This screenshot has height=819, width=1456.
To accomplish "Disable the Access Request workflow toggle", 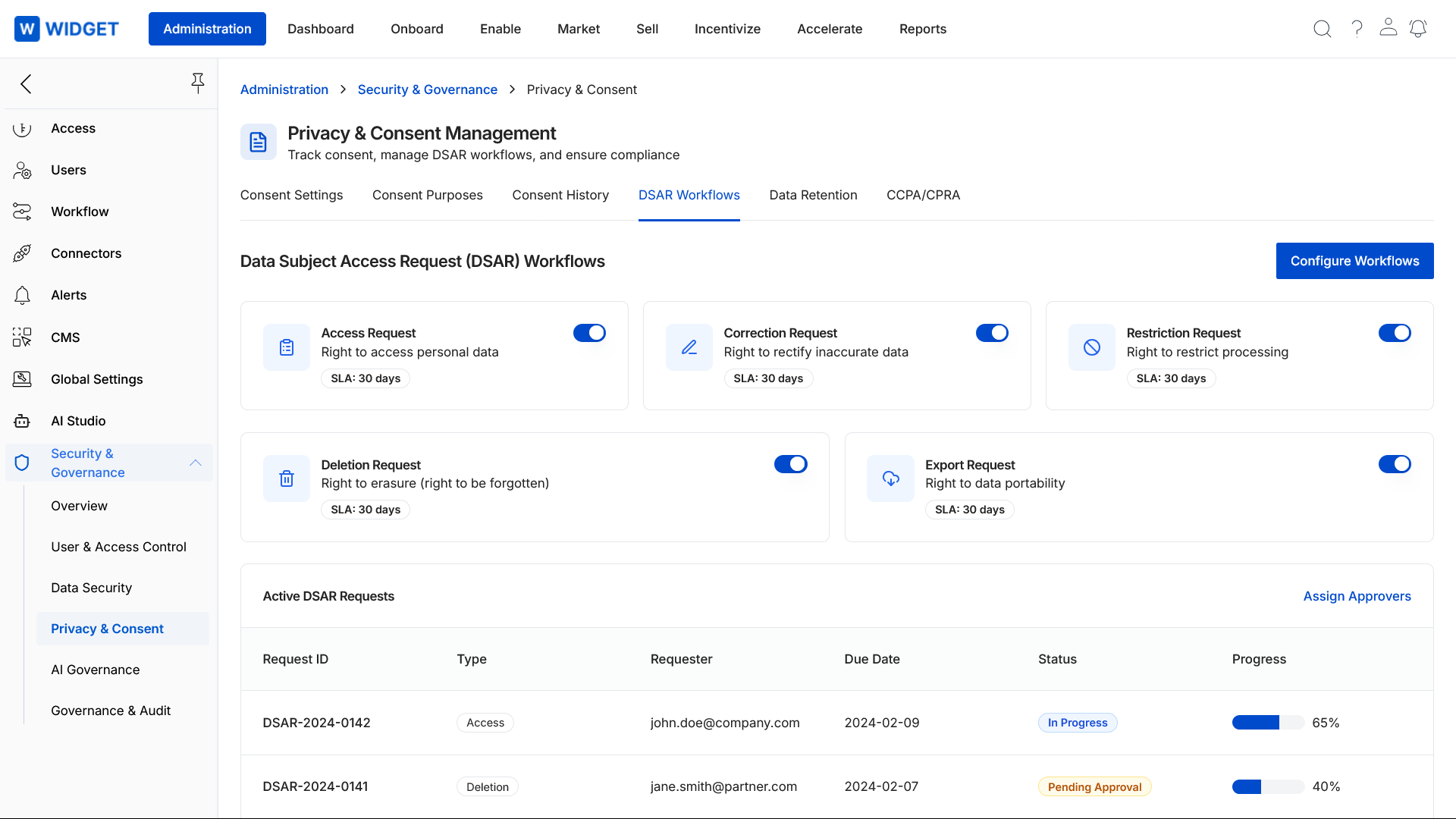I will click(x=590, y=333).
